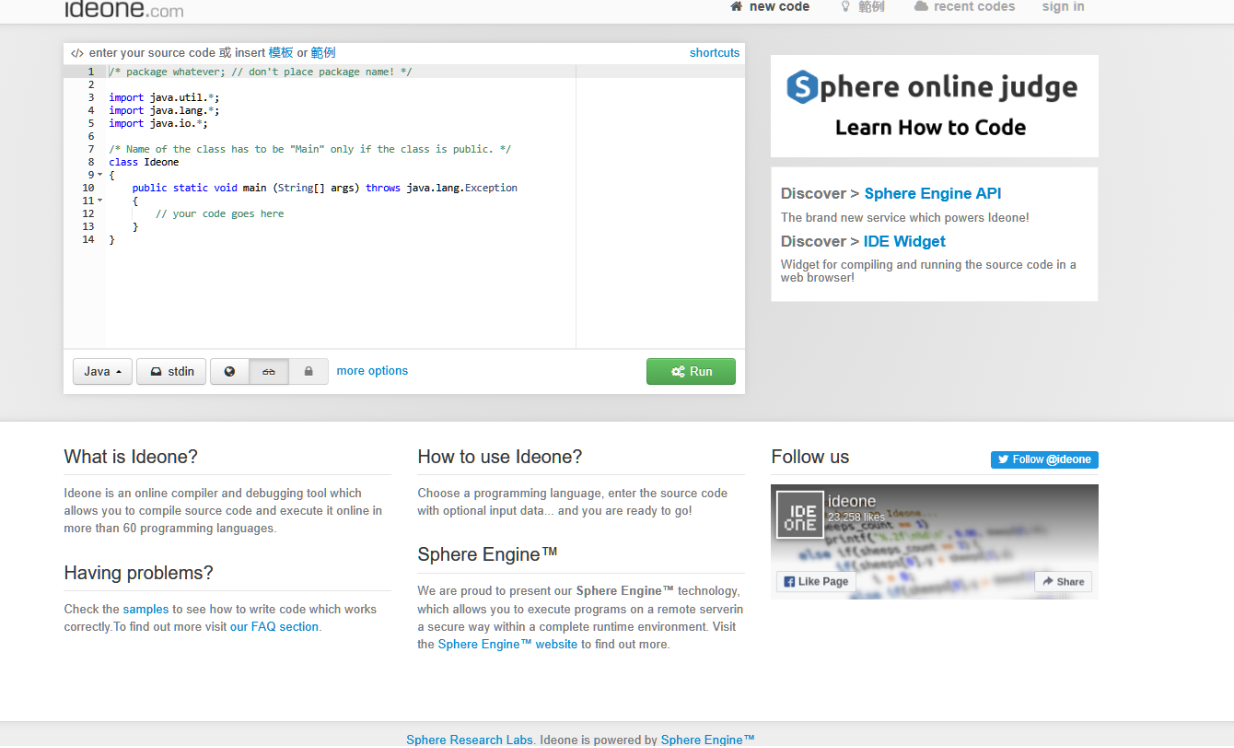Screen dimensions: 1234x748
Task: Click the Sphere online judge banner
Action: point(934,106)
